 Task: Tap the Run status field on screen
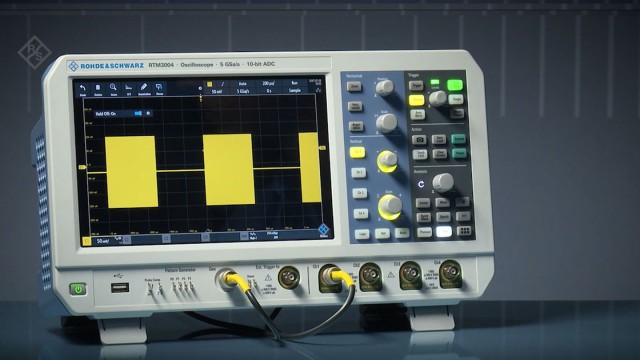point(294,83)
